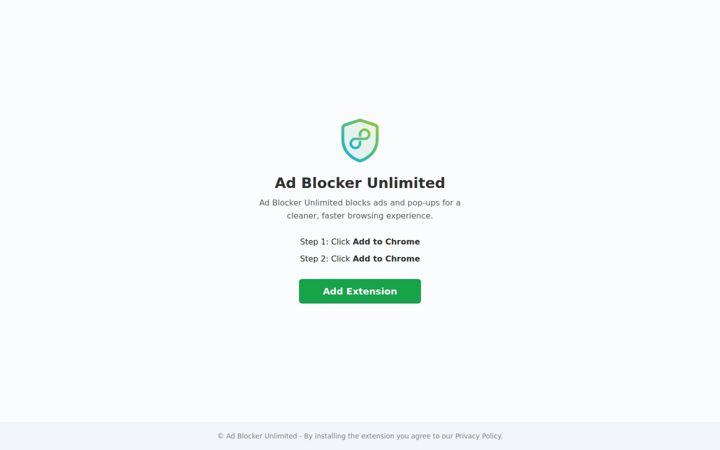Click the copyright symbol in the footer
The height and width of the screenshot is (450, 720).
[220, 436]
